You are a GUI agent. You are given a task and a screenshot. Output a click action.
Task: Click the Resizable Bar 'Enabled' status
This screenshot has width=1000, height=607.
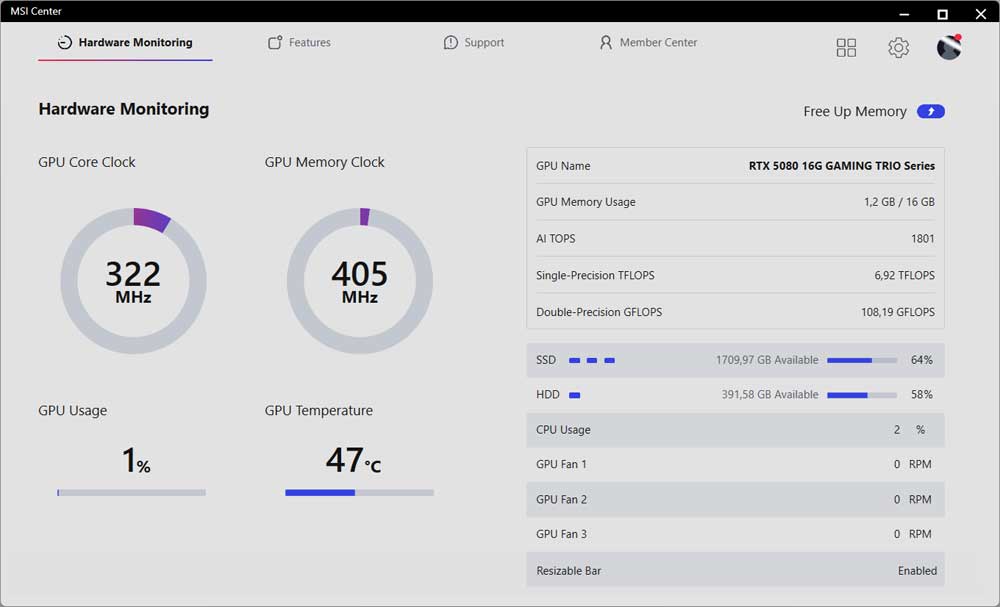click(917, 571)
